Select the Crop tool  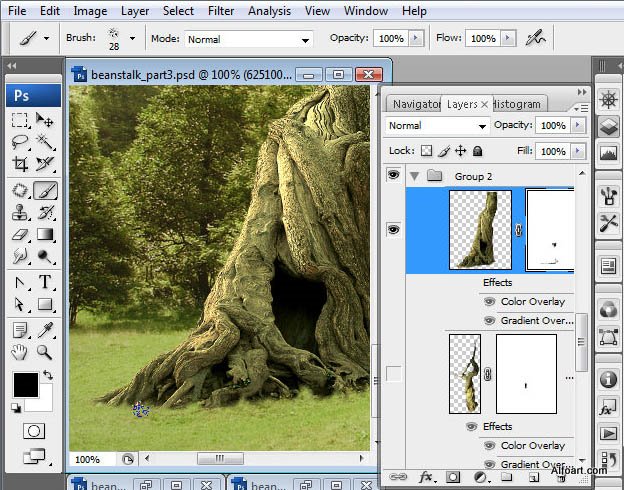click(20, 164)
